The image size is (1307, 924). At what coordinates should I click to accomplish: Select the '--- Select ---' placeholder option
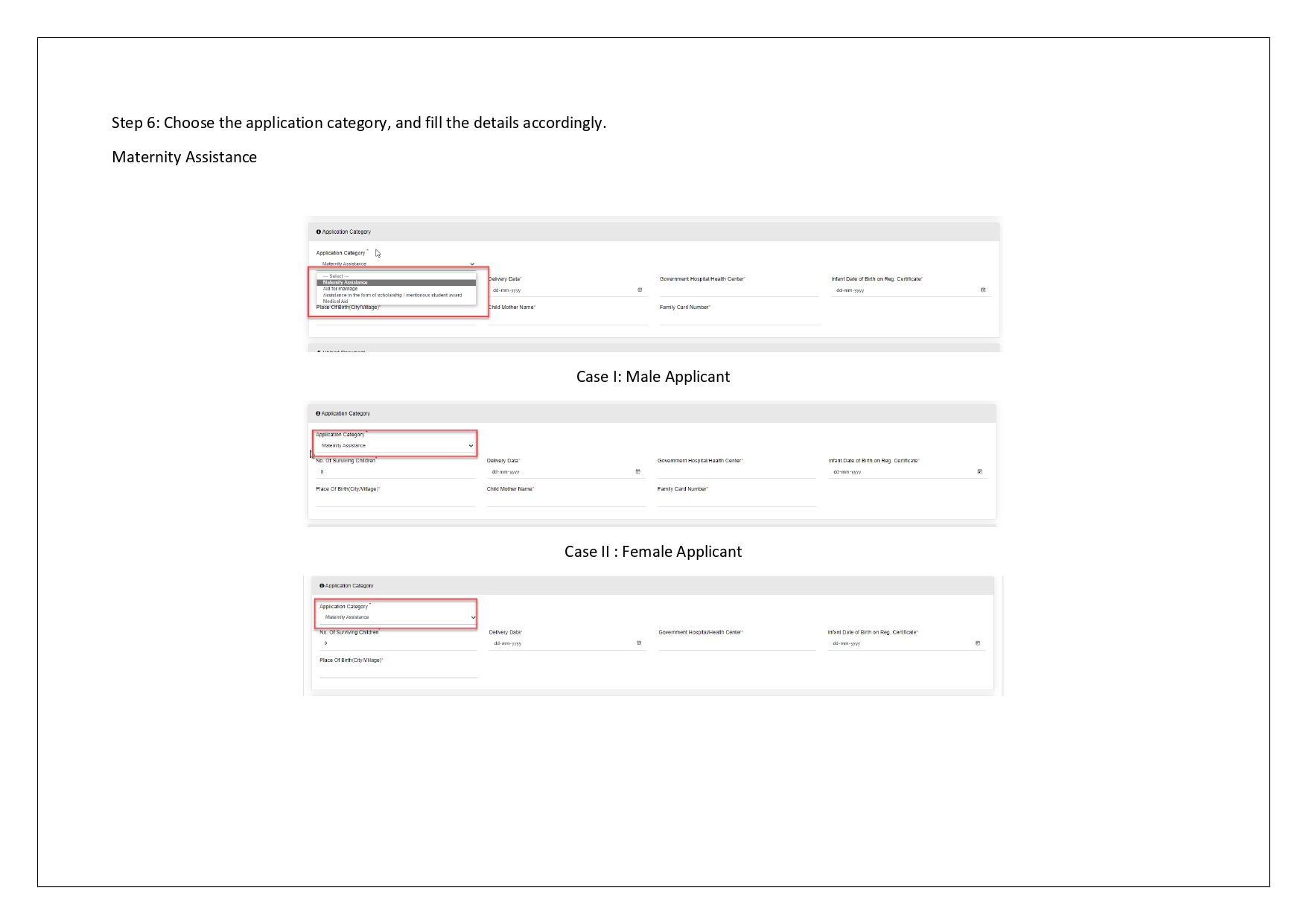pyautogui.click(x=396, y=276)
